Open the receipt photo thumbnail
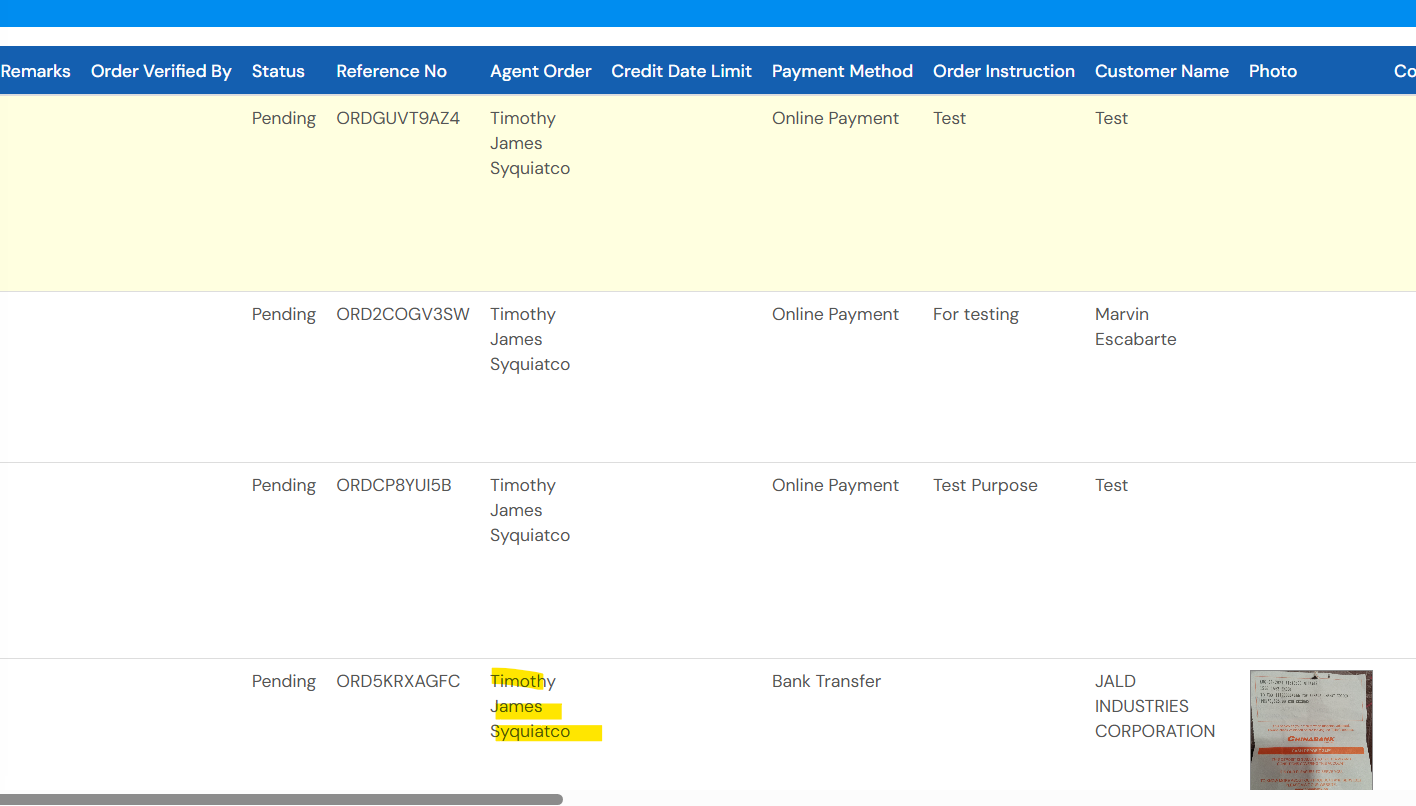The image size is (1416, 806). (x=1310, y=729)
